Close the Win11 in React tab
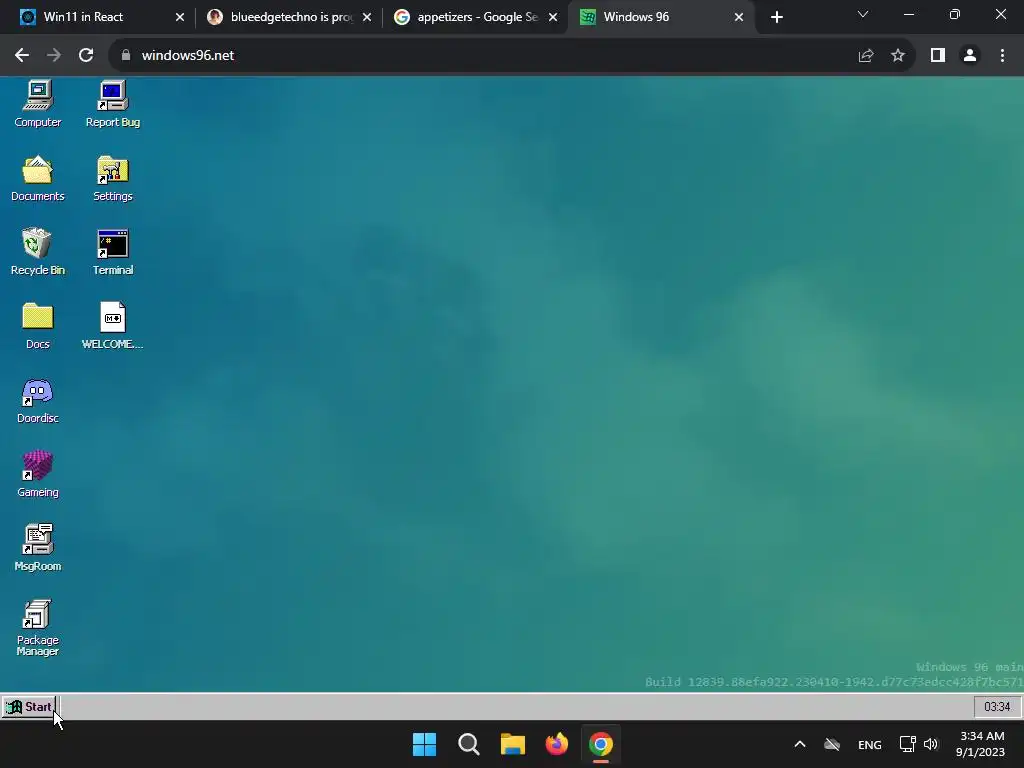This screenshot has width=1024, height=768. pos(180,17)
